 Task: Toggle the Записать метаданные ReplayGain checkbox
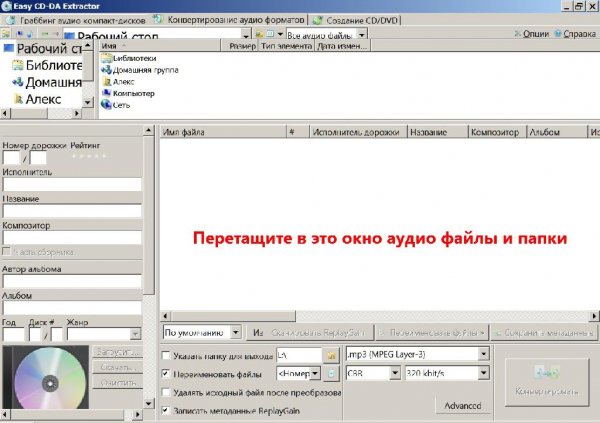click(166, 410)
